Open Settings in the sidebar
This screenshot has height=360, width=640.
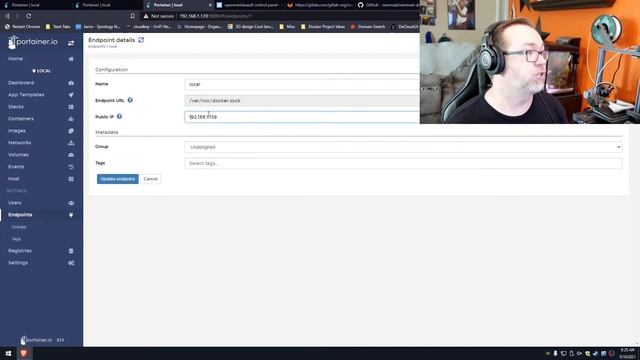[18, 263]
